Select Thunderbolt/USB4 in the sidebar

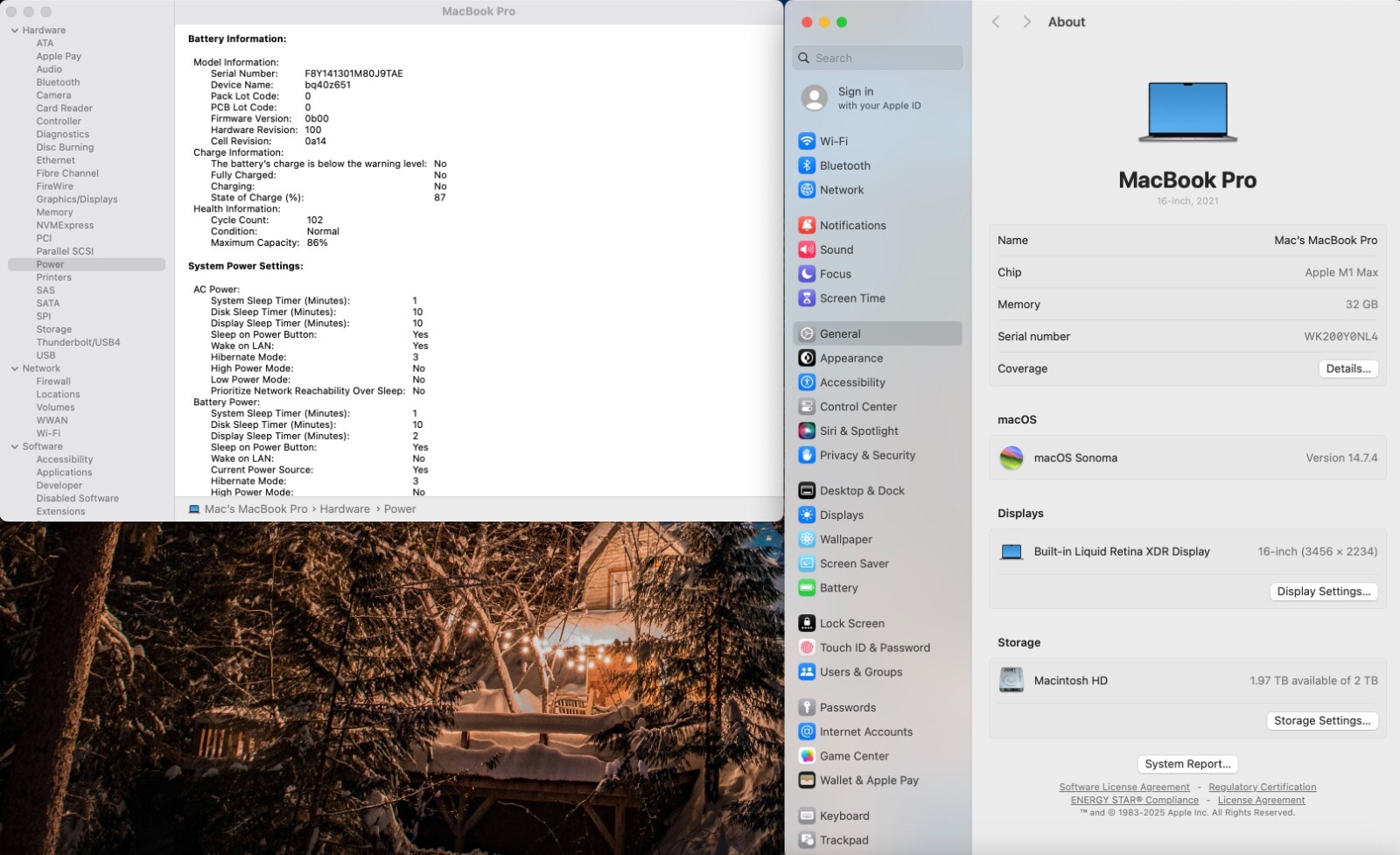78,342
